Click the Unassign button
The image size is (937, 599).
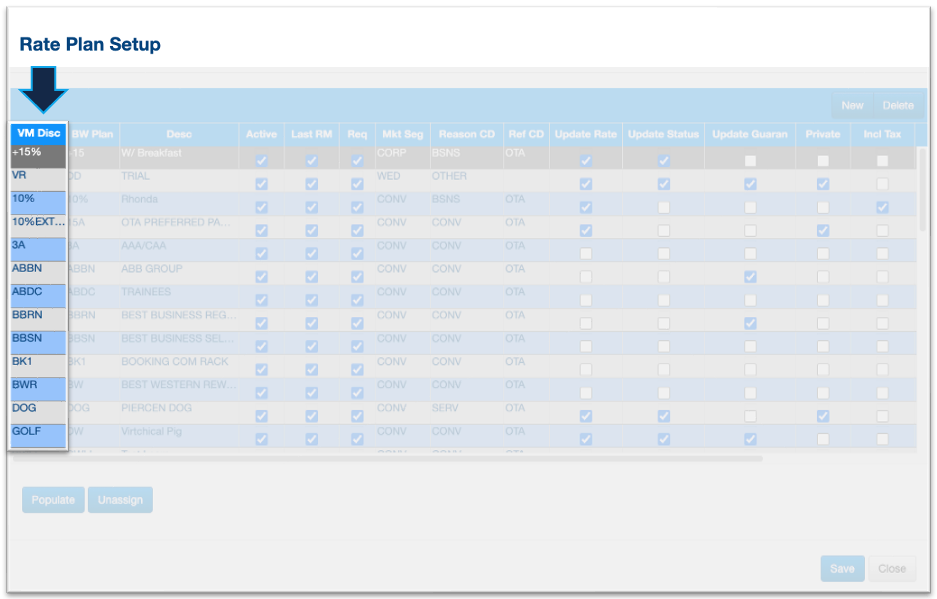[x=120, y=499]
